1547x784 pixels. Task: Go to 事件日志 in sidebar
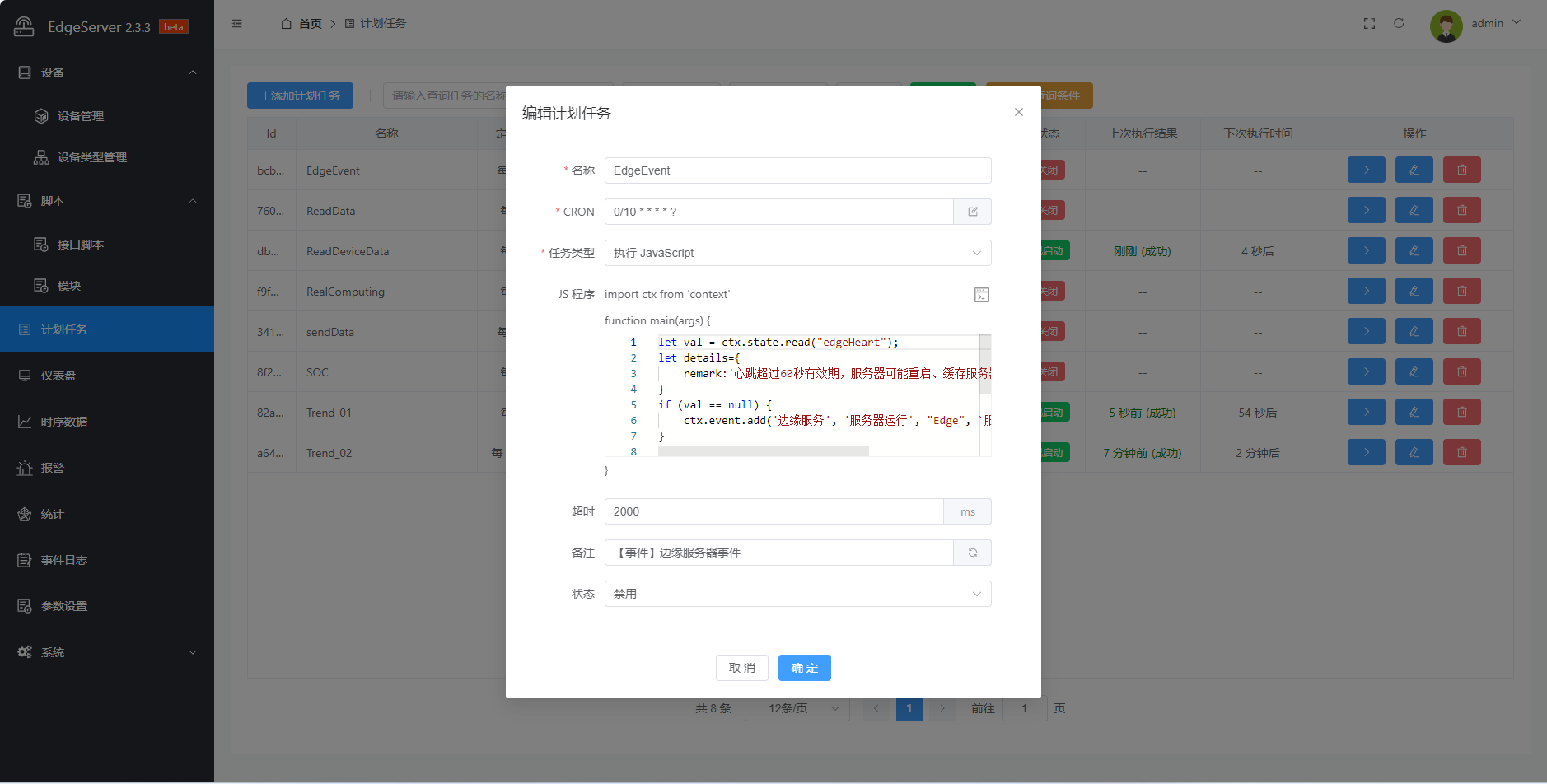point(64,560)
